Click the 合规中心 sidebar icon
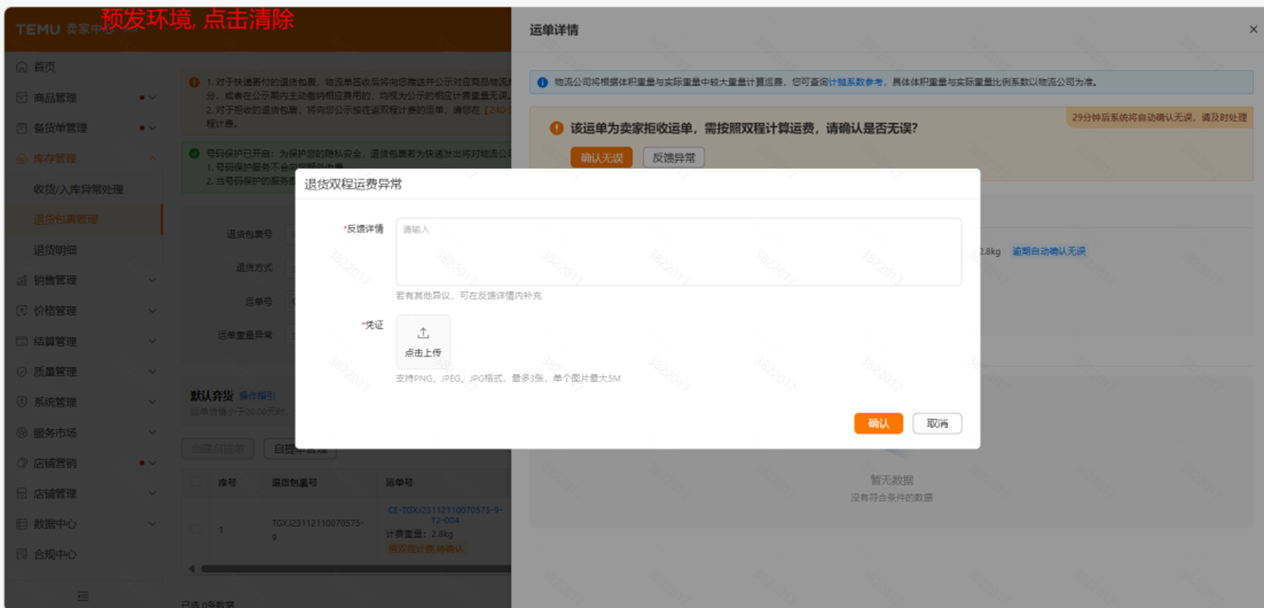Screen dimensions: 1264x608 (22, 554)
